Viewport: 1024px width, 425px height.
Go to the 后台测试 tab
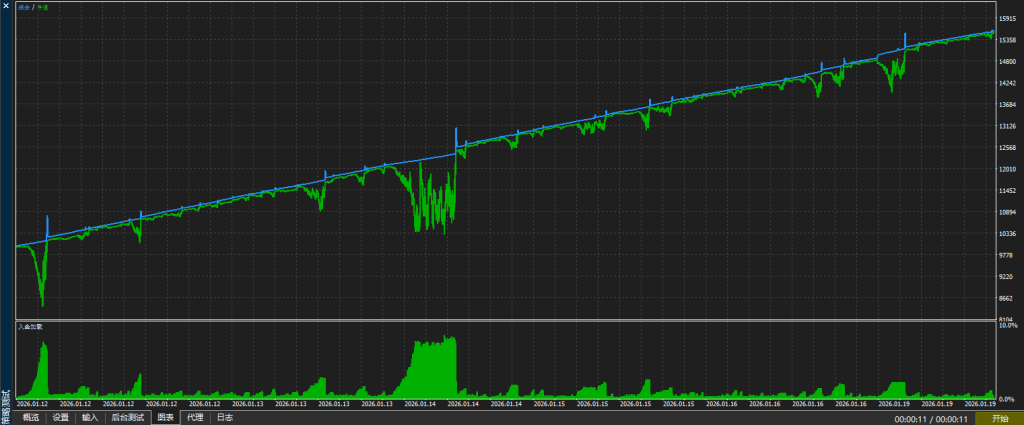pos(127,417)
